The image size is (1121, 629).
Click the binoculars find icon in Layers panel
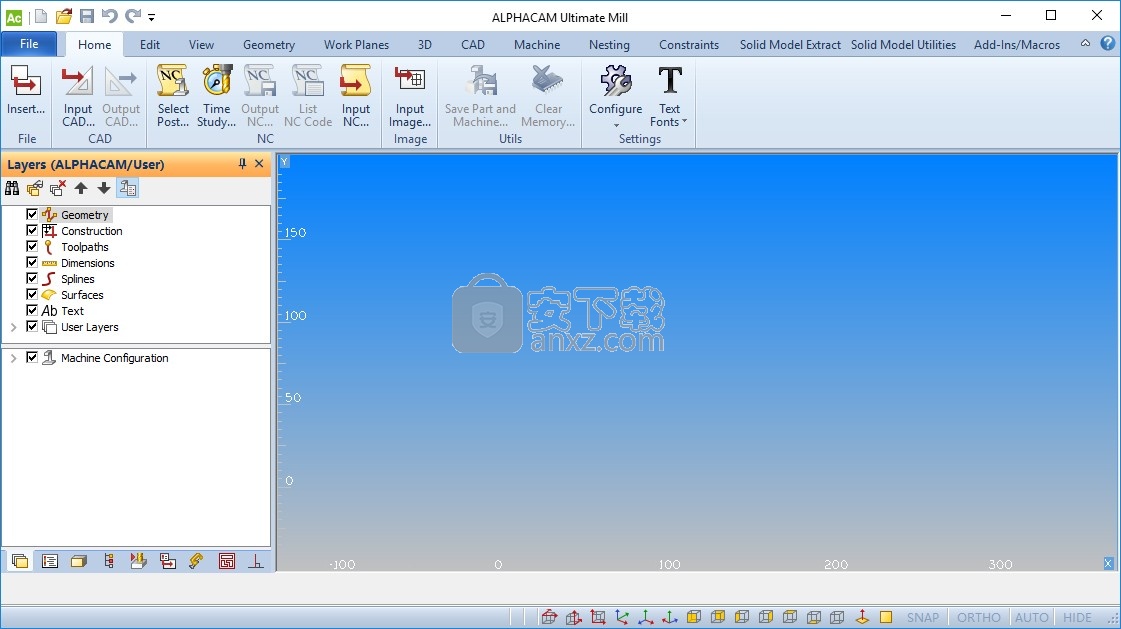click(12, 188)
